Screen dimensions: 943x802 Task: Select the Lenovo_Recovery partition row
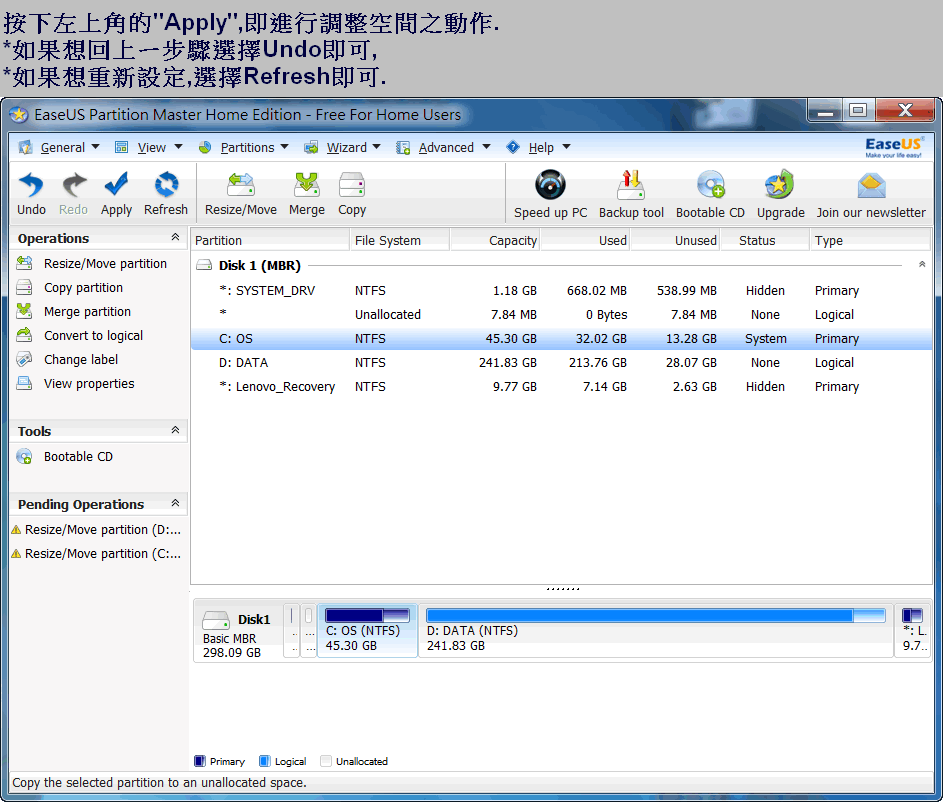coord(561,387)
